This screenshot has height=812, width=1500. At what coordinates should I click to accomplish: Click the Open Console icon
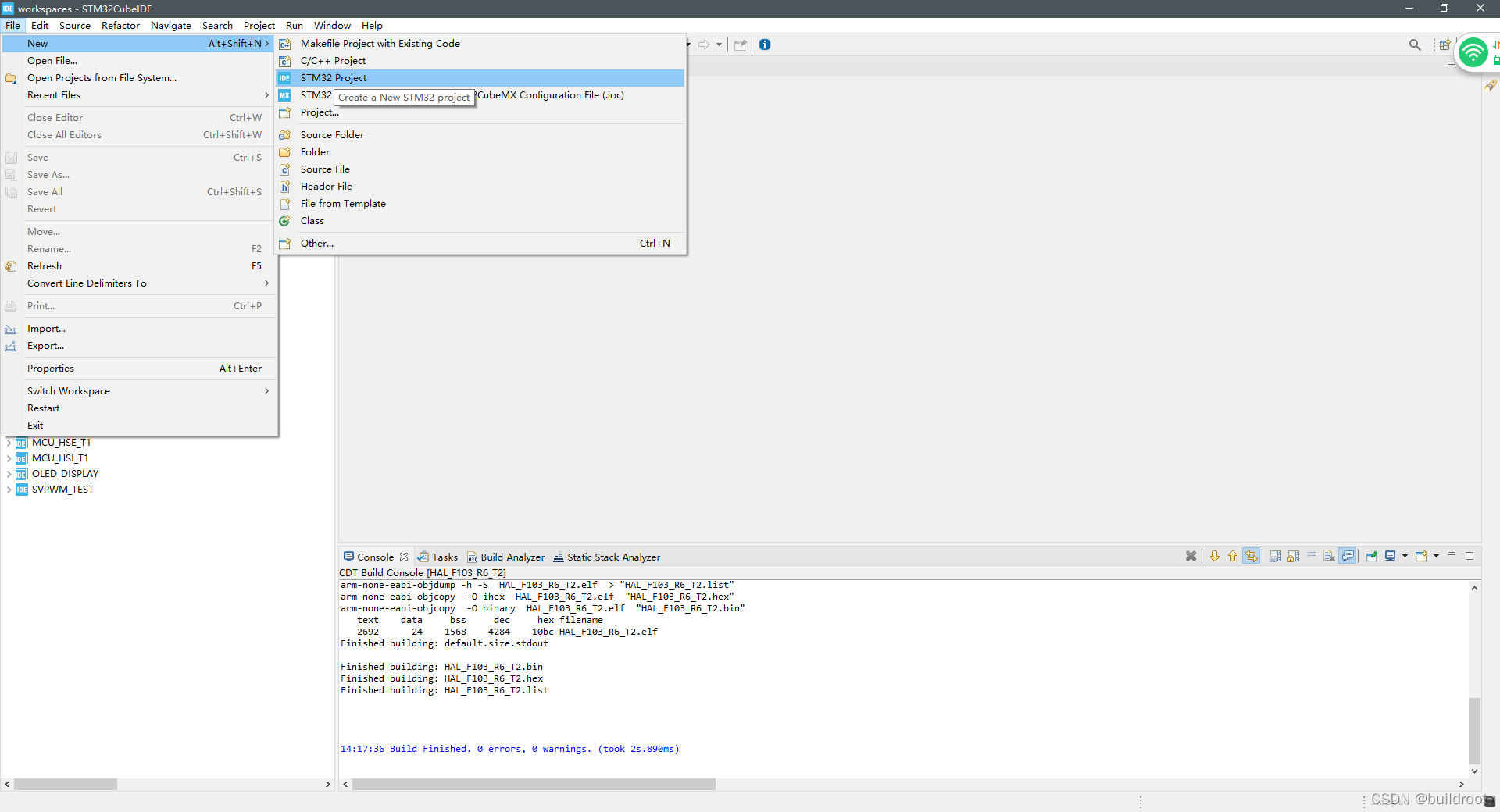(x=1422, y=556)
